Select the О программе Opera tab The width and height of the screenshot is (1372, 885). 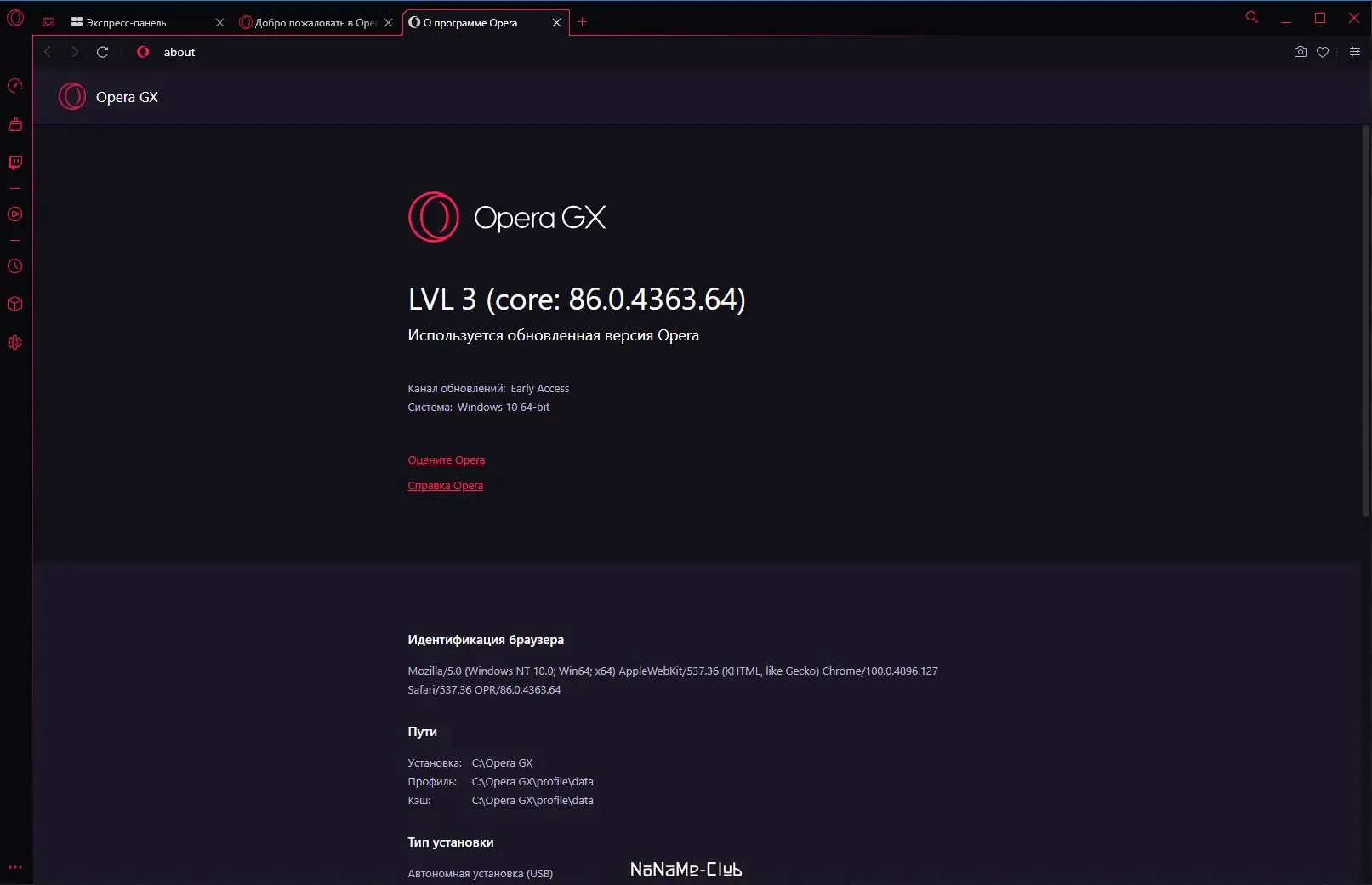point(486,23)
